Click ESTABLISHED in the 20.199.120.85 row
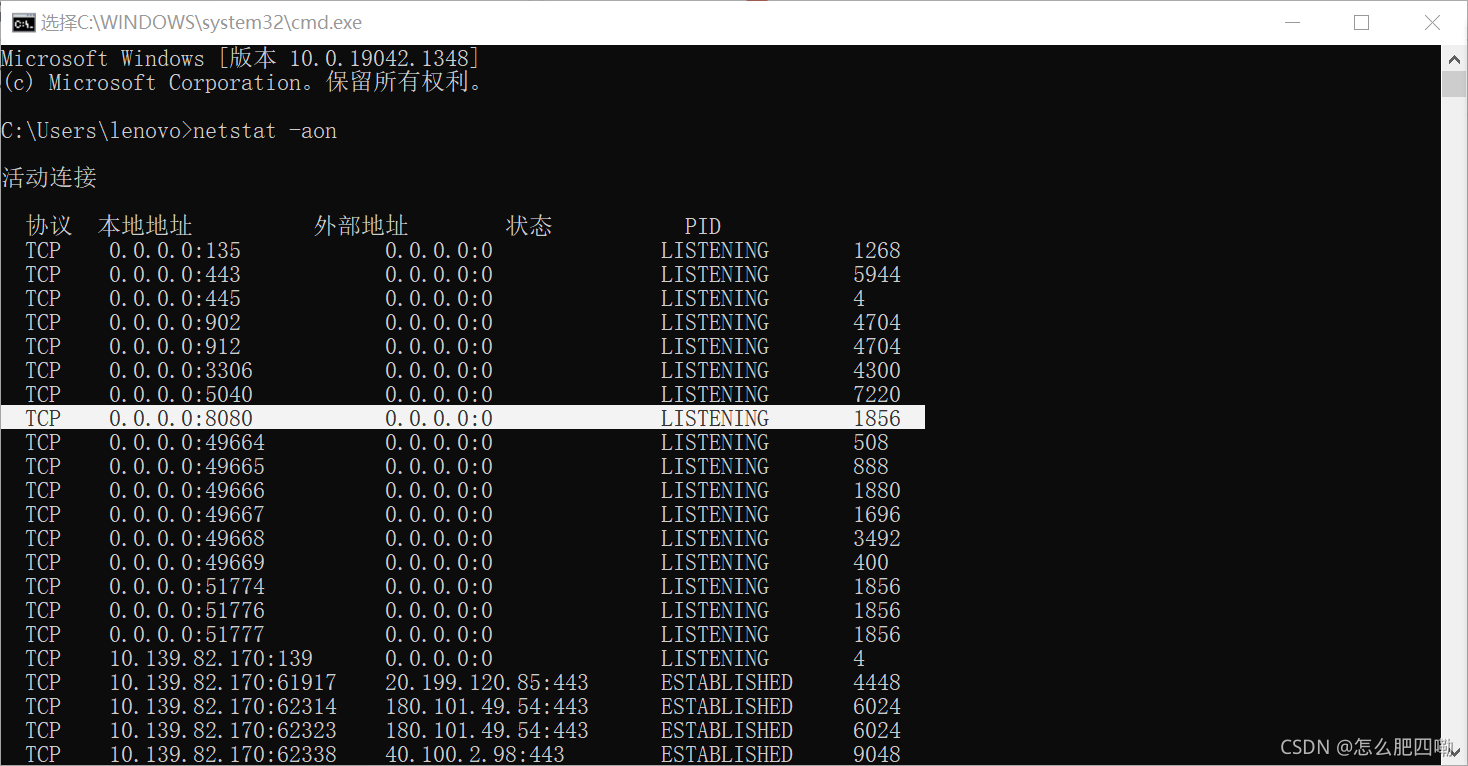The height and width of the screenshot is (766, 1468). pyautogui.click(x=727, y=683)
